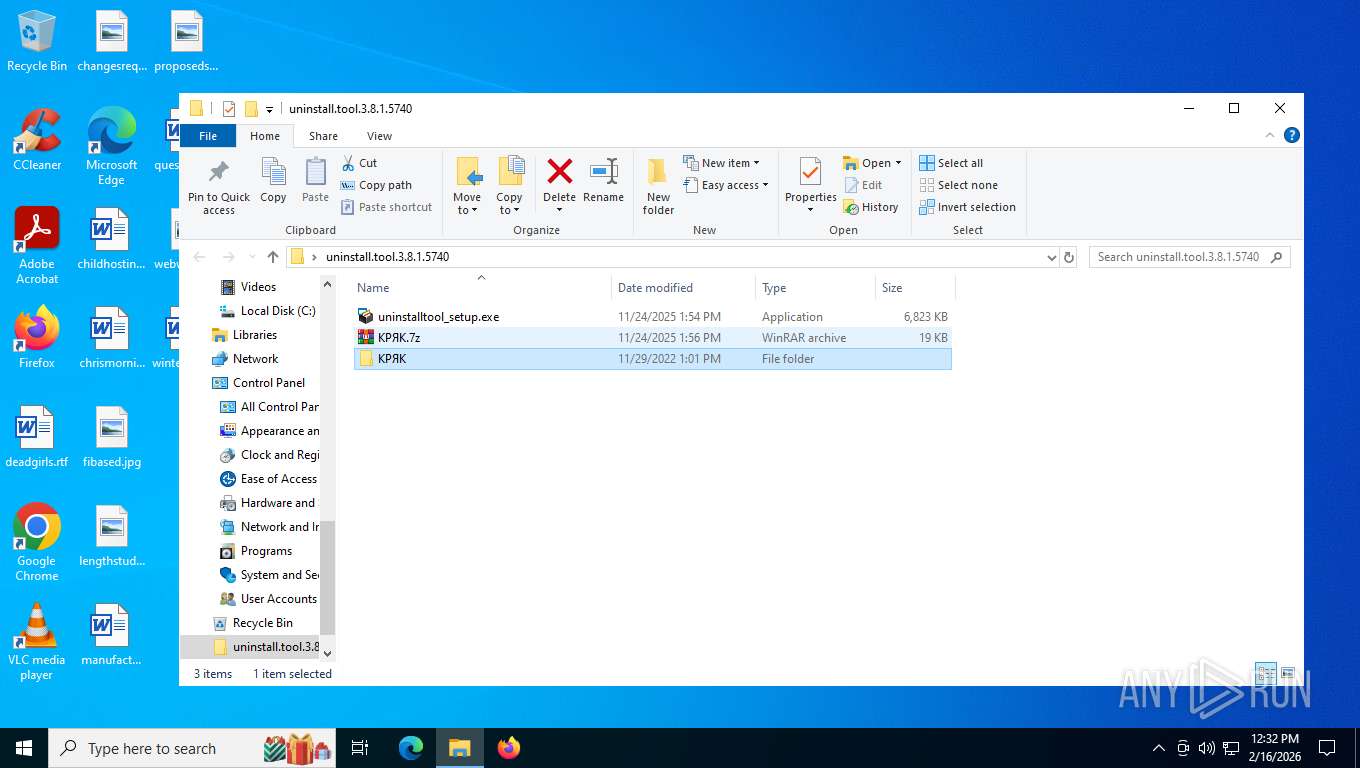Click the Properties ribbon icon
Screen dimensions: 1360x768
click(810, 172)
